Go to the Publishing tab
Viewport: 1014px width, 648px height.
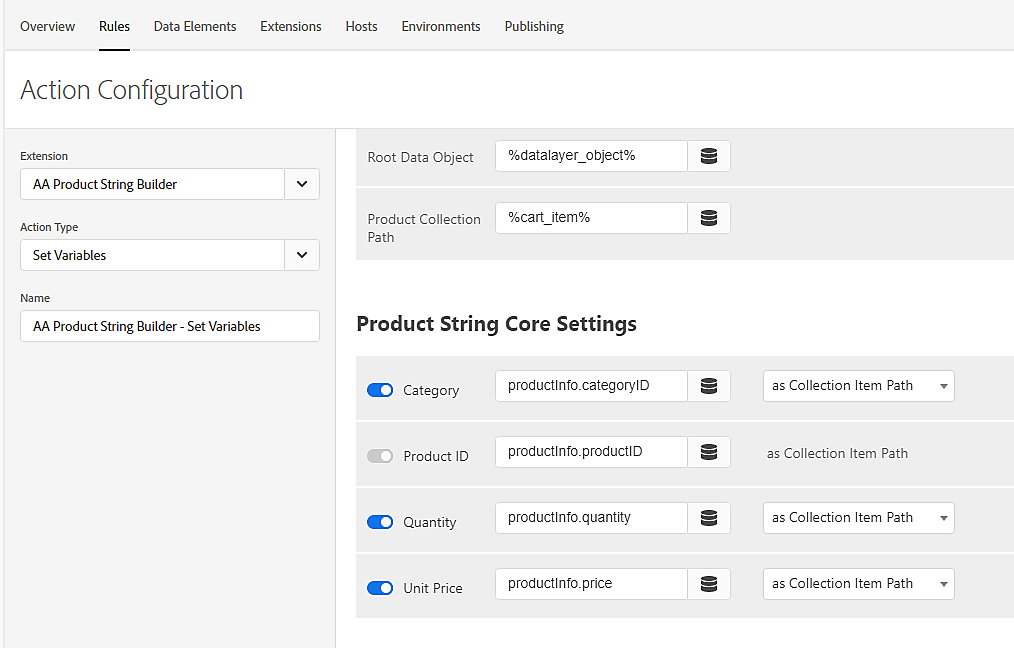point(534,26)
